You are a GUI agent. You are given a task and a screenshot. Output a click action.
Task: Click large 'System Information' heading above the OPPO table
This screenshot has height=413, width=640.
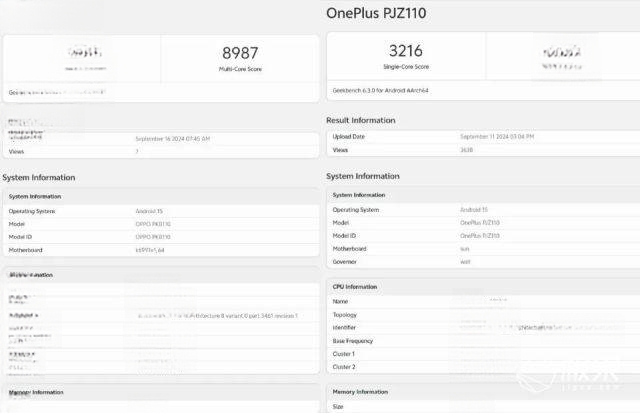click(x=39, y=178)
